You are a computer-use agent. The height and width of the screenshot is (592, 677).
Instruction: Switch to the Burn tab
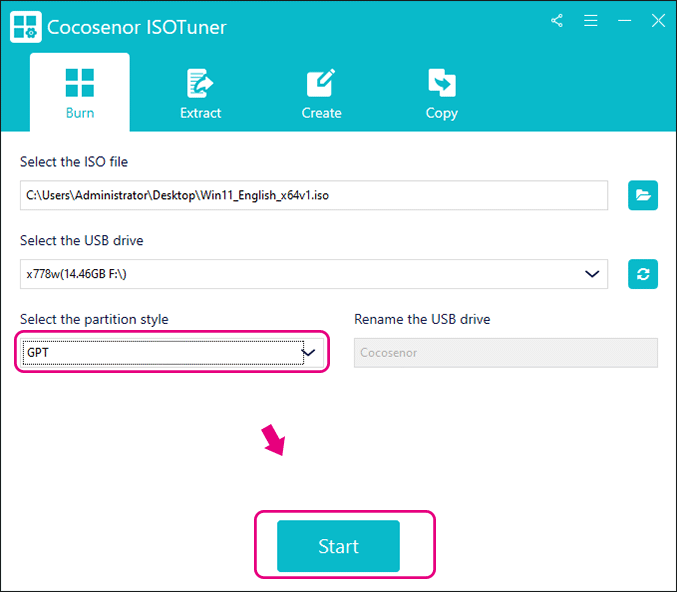pos(80,92)
